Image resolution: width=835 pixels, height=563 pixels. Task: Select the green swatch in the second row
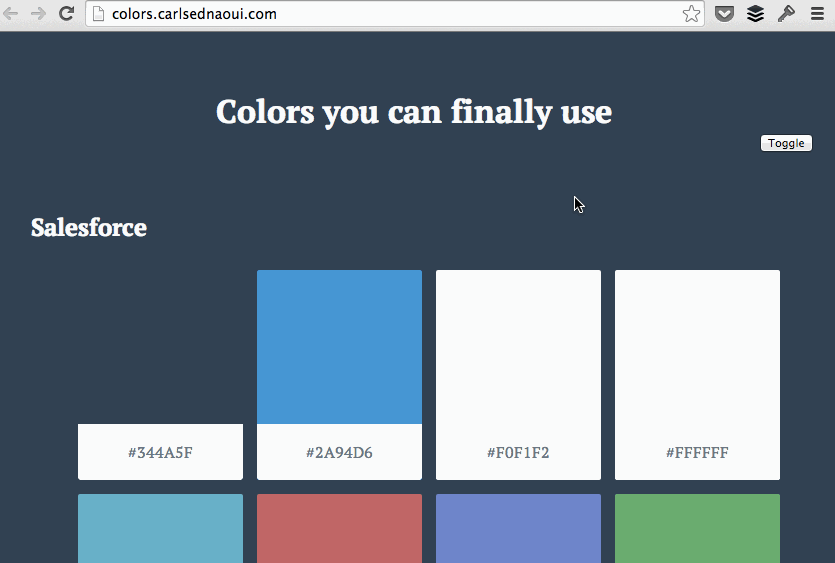point(697,528)
